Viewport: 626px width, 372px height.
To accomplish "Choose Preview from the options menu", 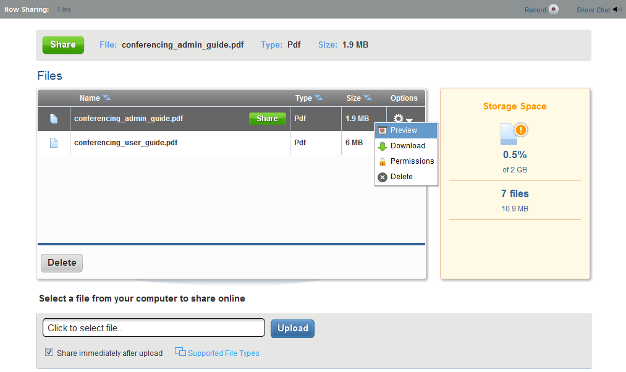I will tap(406, 131).
